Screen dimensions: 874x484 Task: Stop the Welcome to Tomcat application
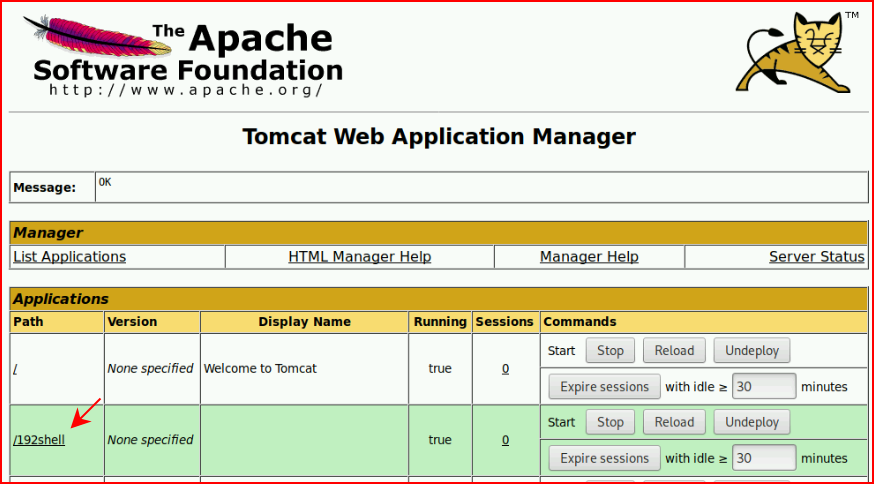[x=610, y=351]
